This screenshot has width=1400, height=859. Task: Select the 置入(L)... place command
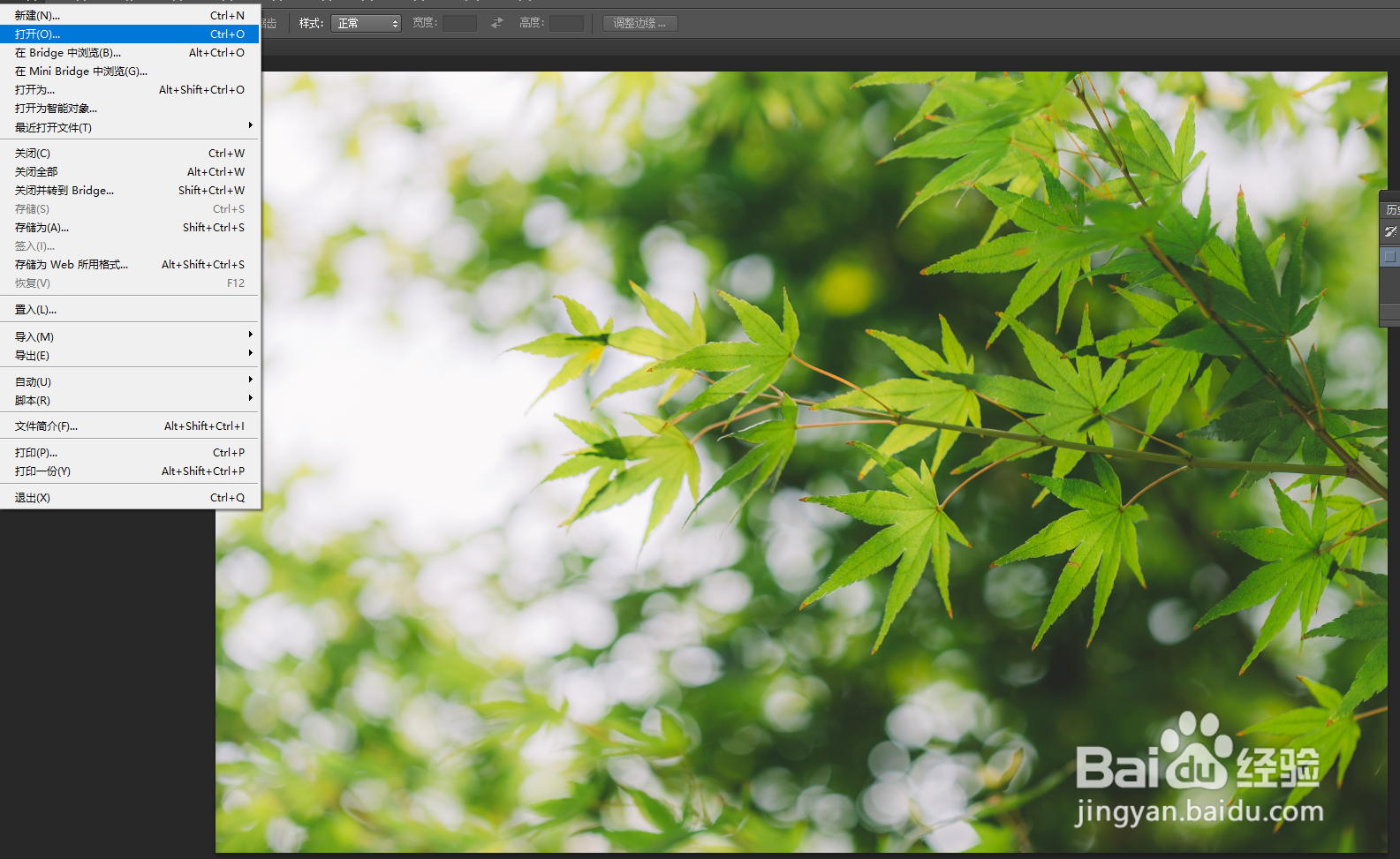click(x=130, y=309)
